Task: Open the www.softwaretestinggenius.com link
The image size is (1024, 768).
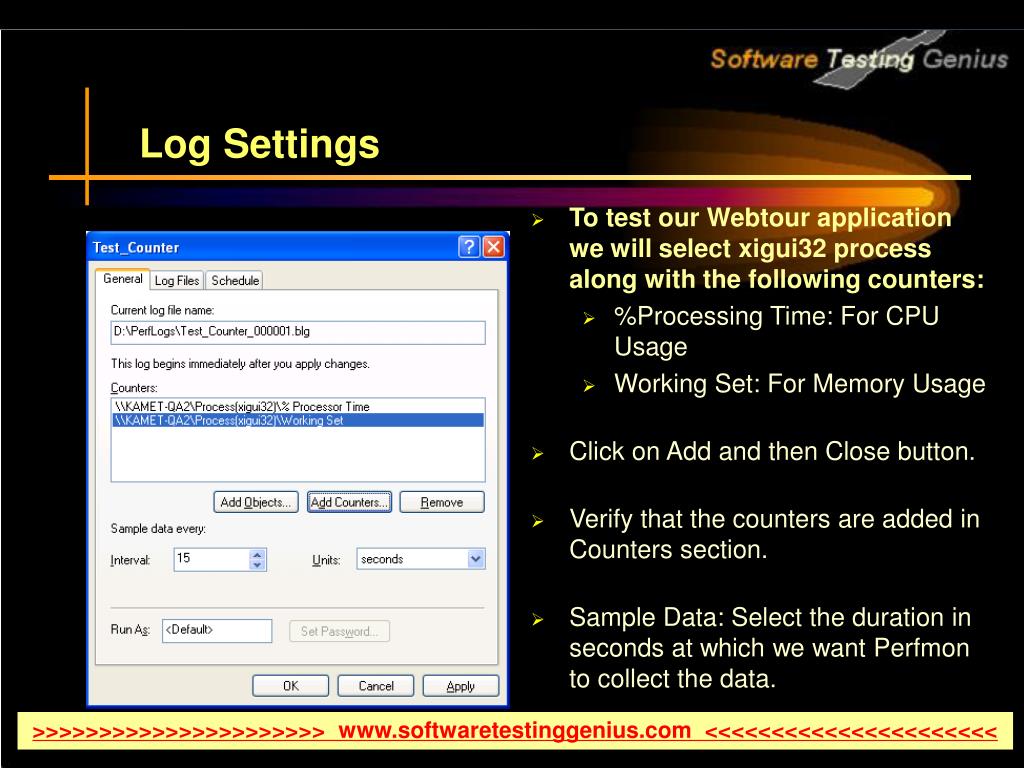Action: point(515,730)
